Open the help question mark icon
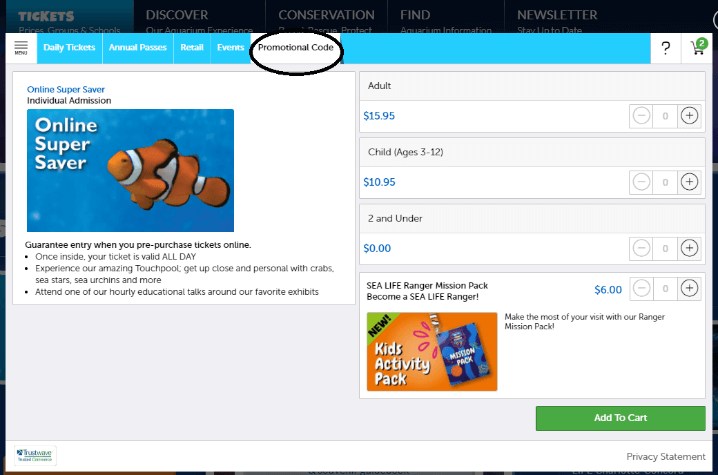Image resolution: width=718 pixels, height=475 pixels. click(666, 48)
